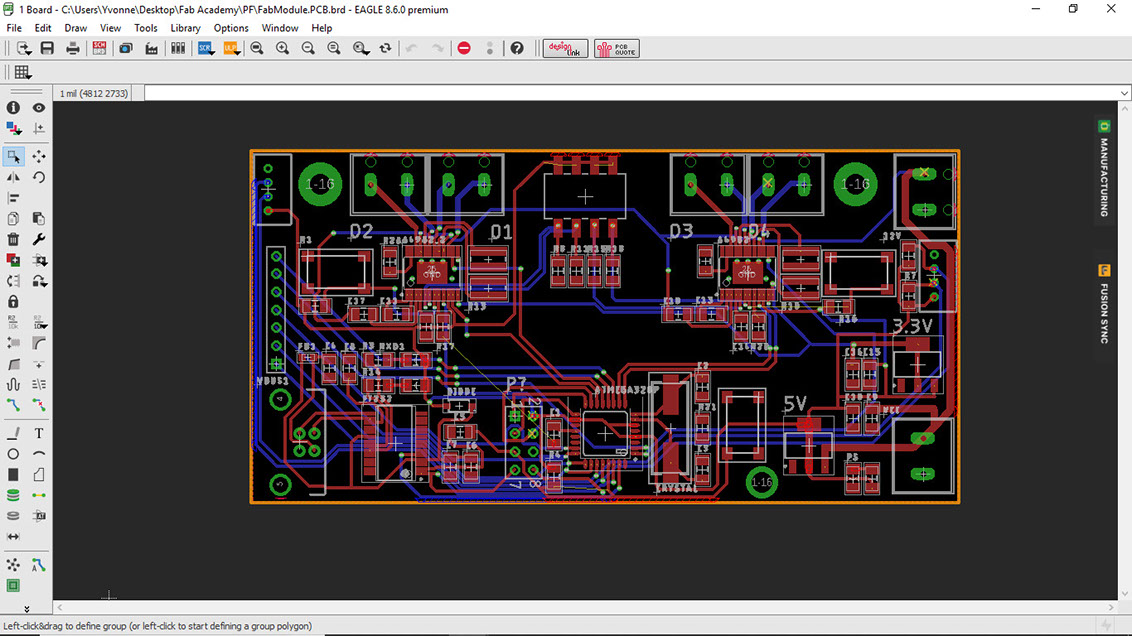The height and width of the screenshot is (636, 1132).
Task: Select the Text tool
Action: 39,433
